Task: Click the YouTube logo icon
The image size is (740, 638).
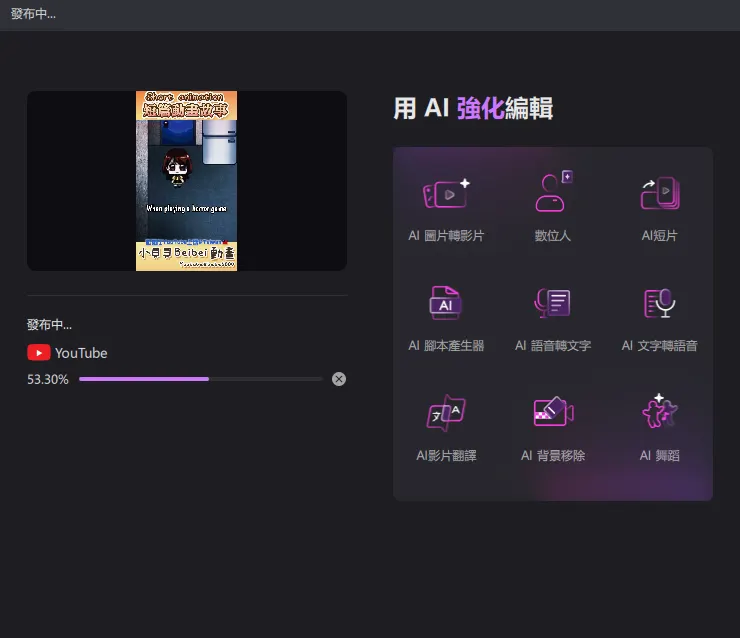Action: coord(39,353)
